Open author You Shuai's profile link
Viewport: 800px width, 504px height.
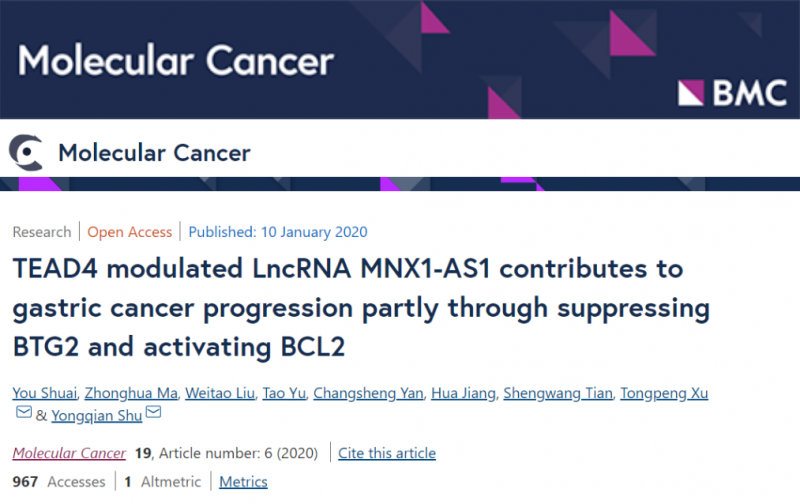(x=43, y=393)
